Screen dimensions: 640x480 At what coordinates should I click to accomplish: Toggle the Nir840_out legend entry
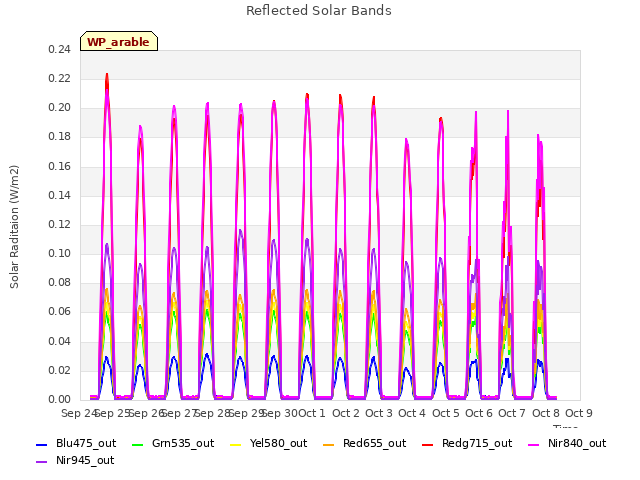pyautogui.click(x=567, y=443)
